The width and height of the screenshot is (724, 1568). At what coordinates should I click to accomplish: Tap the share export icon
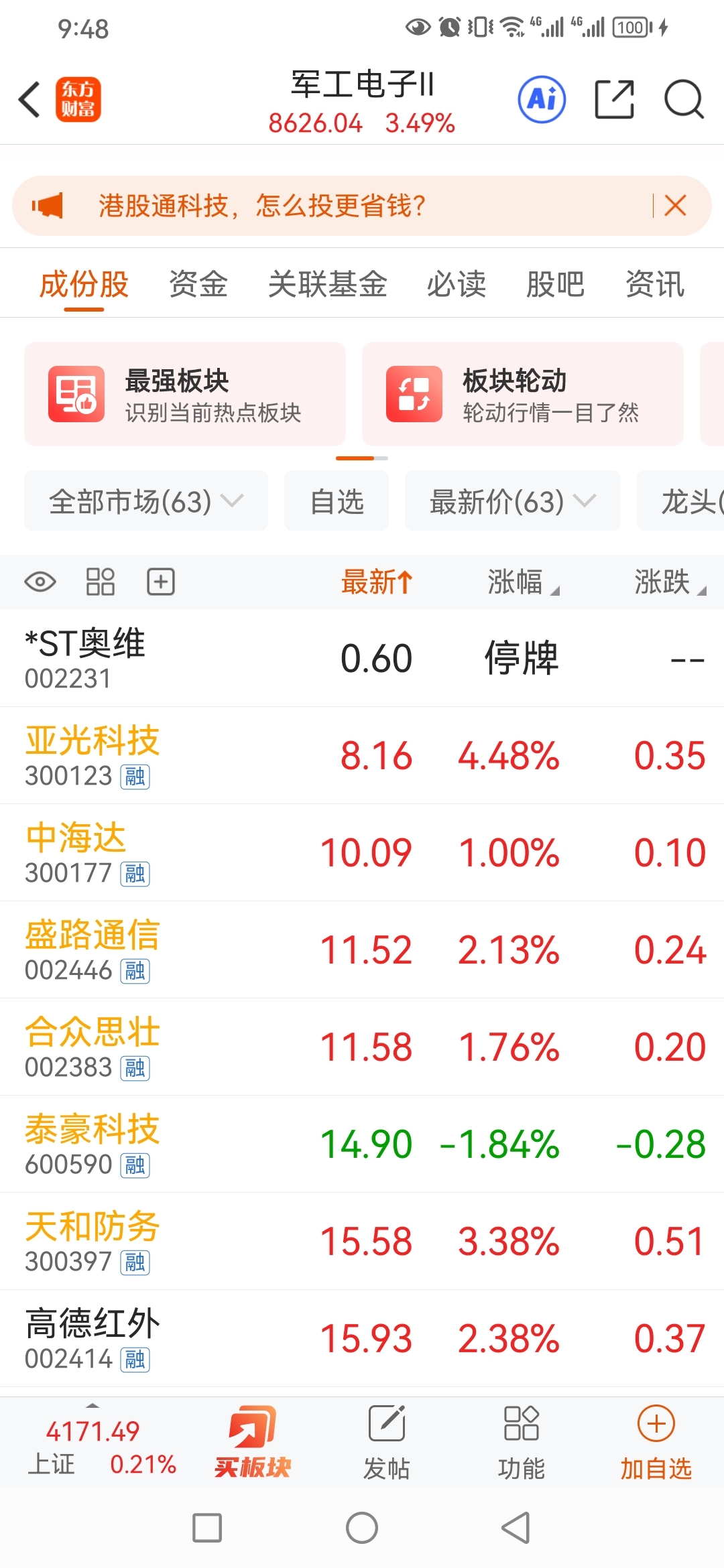(x=615, y=99)
